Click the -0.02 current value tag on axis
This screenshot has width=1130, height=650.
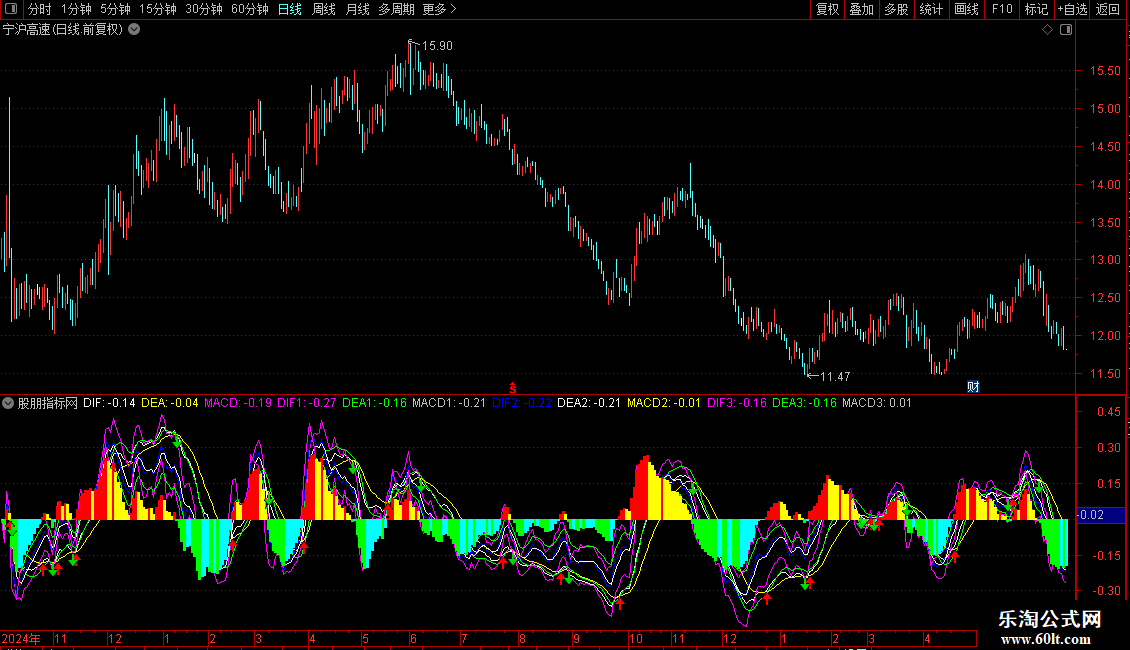pyautogui.click(x=1100, y=515)
